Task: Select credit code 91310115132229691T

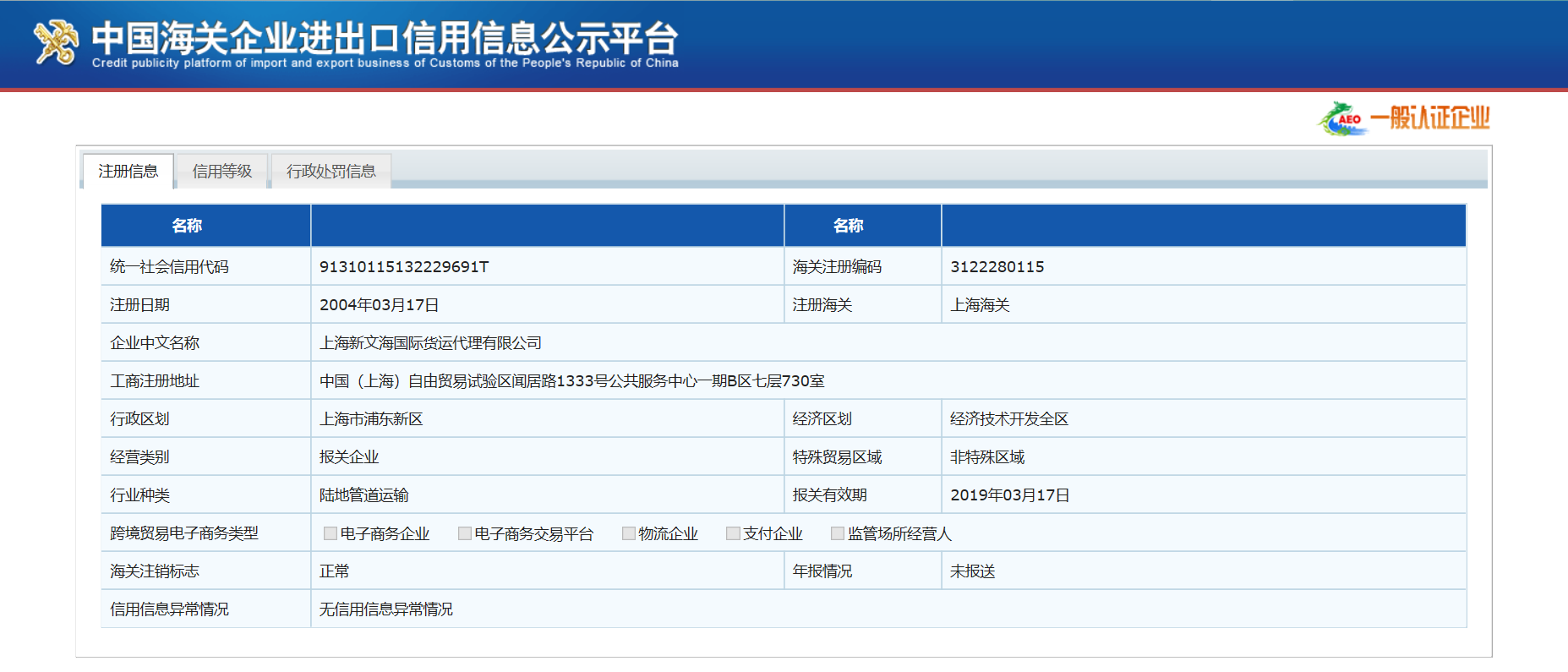Action: pyautogui.click(x=404, y=267)
